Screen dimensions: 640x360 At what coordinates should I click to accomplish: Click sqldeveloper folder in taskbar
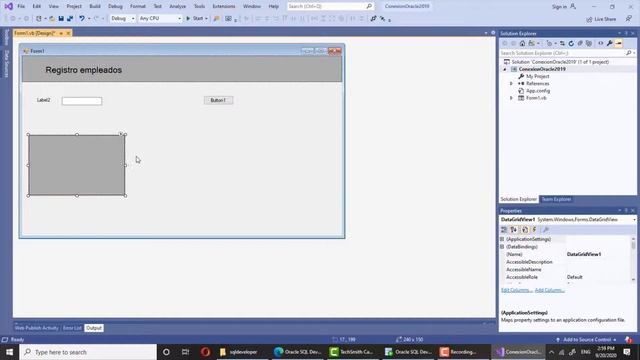pos(239,352)
